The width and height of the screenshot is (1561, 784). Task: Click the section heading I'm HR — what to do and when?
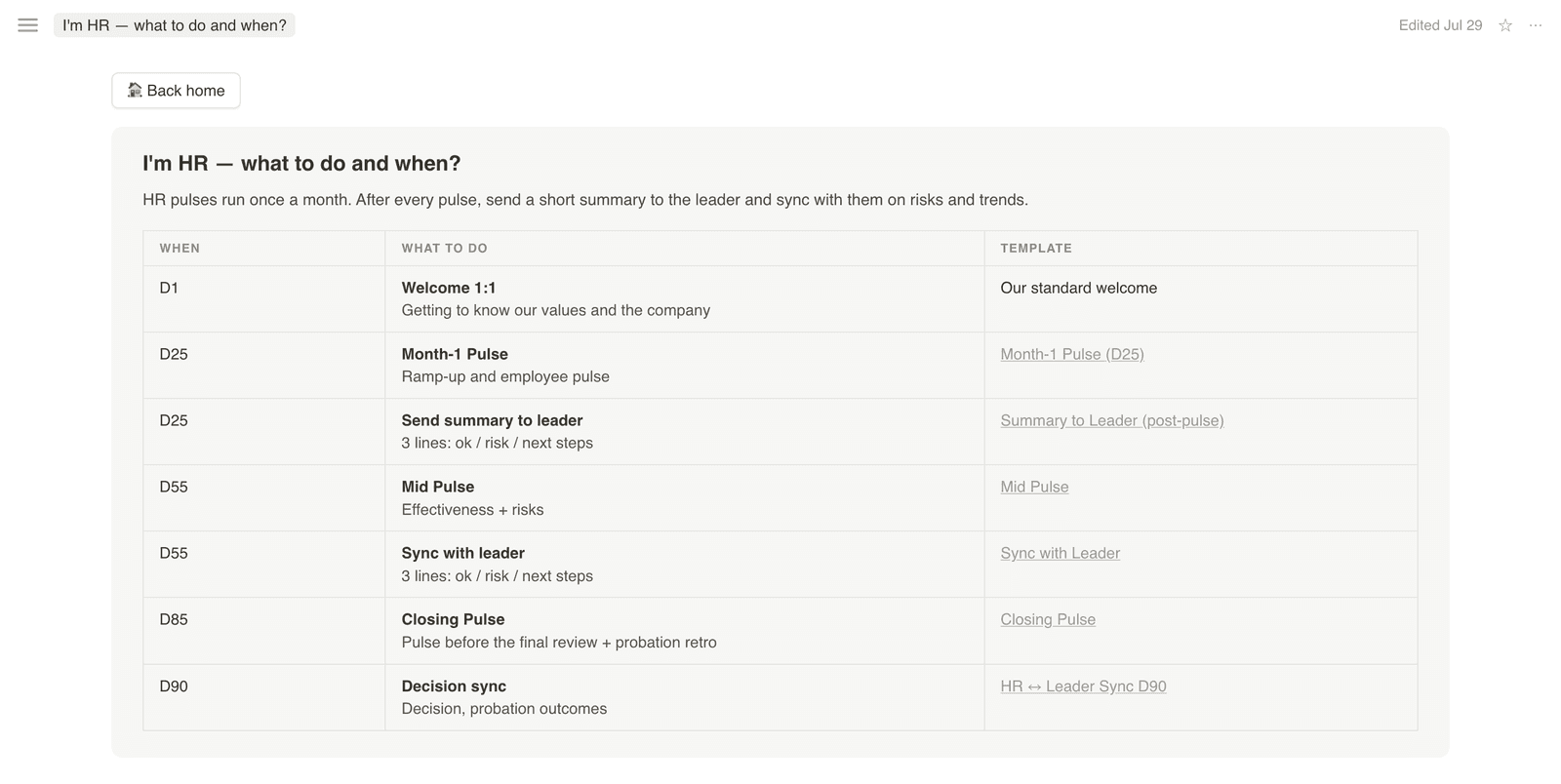301,163
